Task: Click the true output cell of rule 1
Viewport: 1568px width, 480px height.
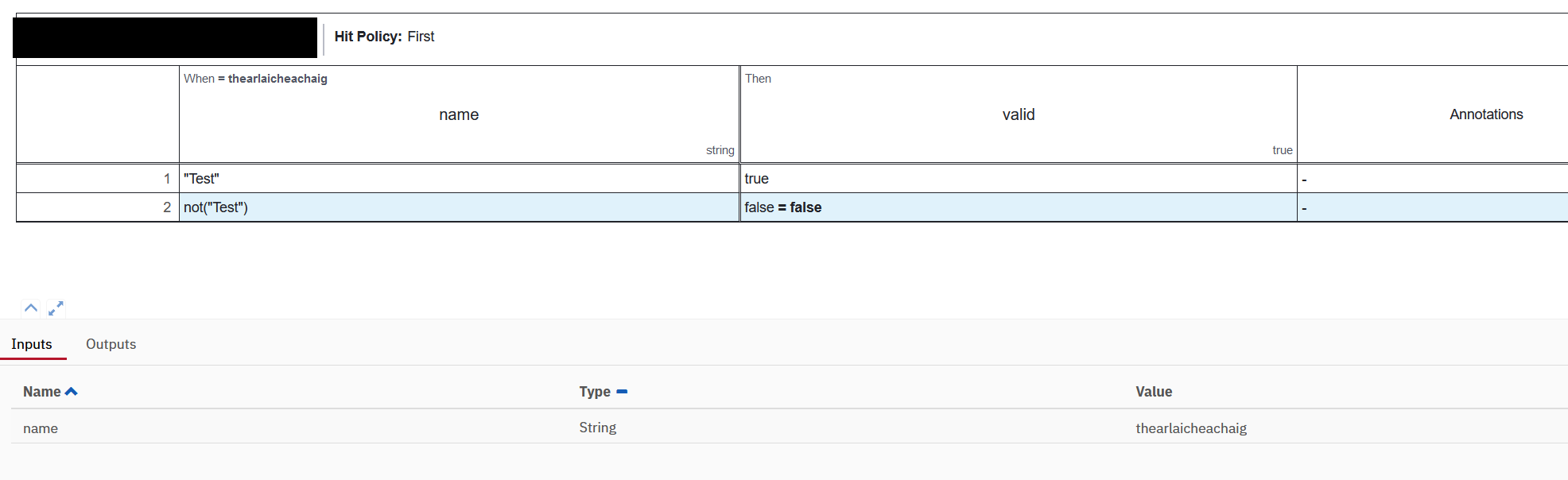Action: click(1019, 179)
